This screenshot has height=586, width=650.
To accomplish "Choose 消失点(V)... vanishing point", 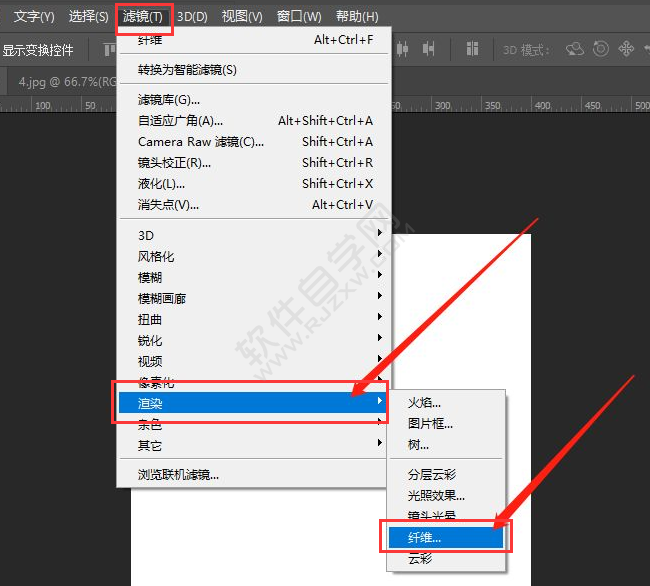I will point(254,205).
